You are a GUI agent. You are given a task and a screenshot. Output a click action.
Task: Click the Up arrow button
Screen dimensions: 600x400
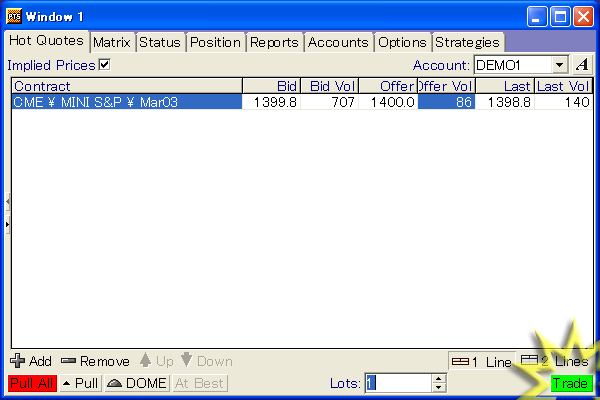(x=157, y=361)
